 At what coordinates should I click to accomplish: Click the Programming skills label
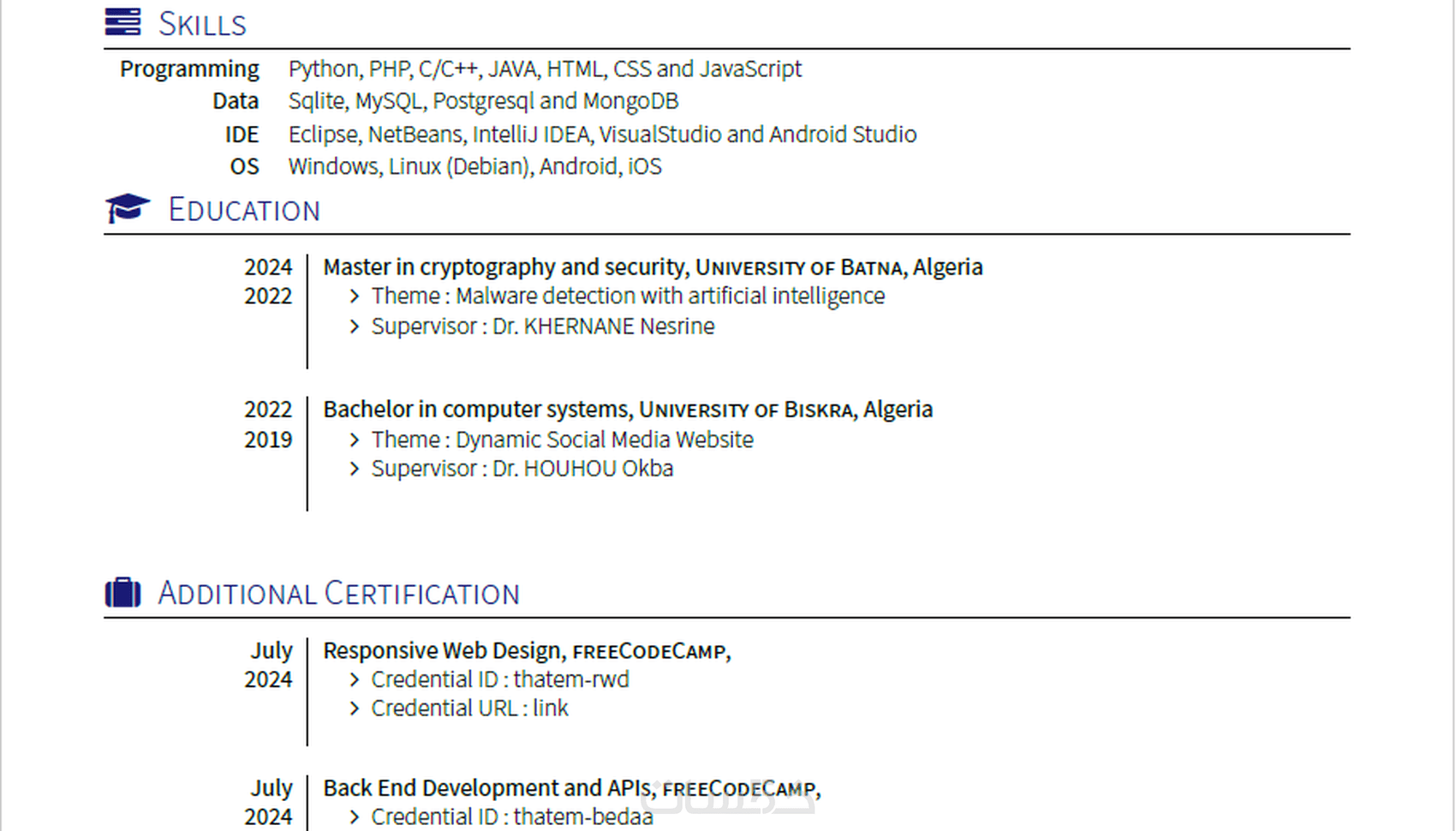tap(189, 69)
